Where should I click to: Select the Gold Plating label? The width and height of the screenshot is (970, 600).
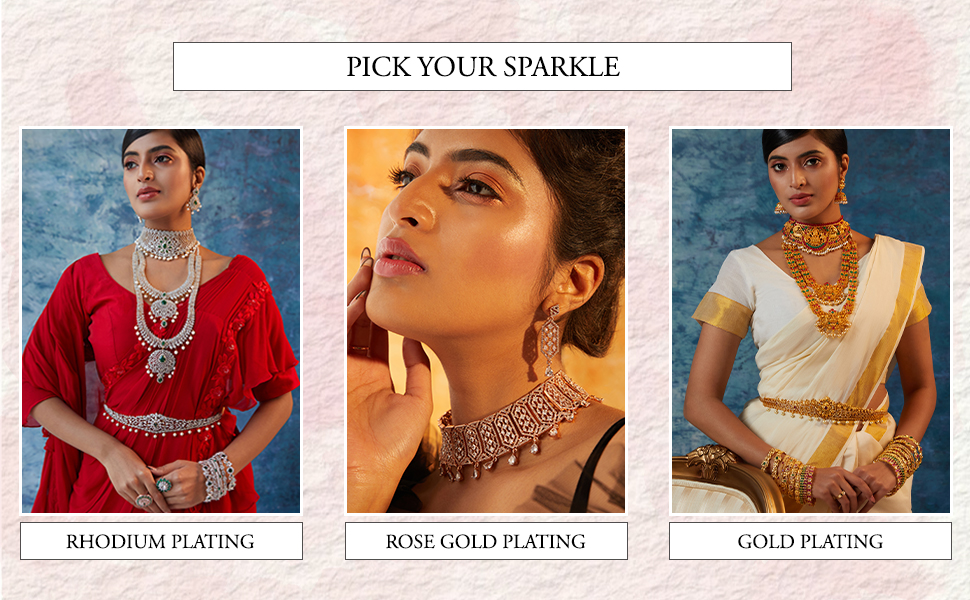pyautogui.click(x=810, y=541)
